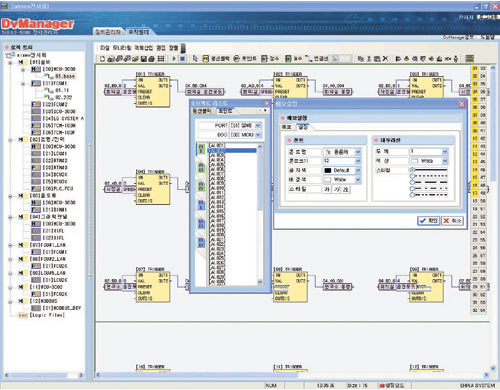This screenshot has height=390, width=500.
Task: Click the 취소 cancel button
Action: click(452, 221)
